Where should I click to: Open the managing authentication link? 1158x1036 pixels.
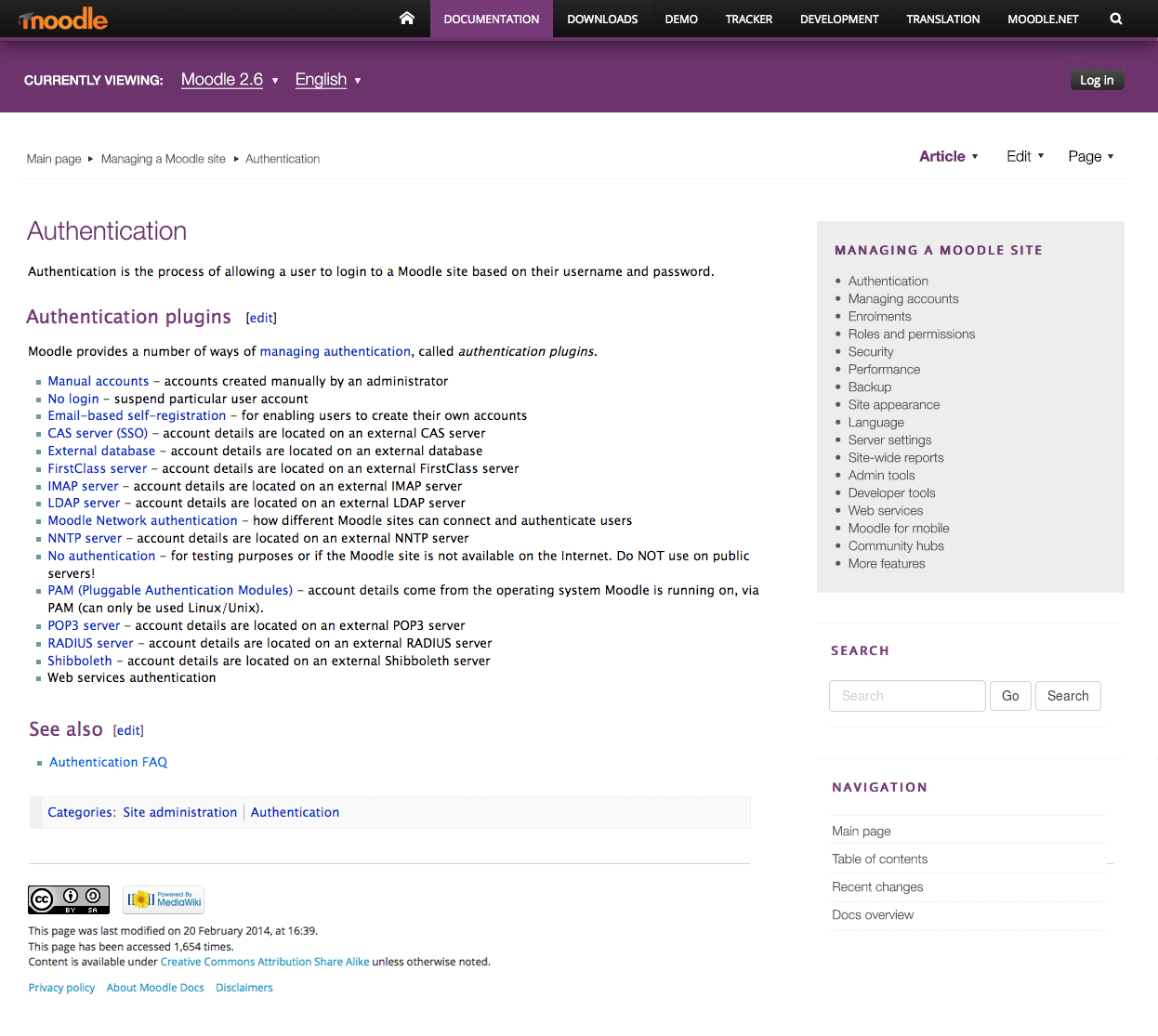click(335, 351)
